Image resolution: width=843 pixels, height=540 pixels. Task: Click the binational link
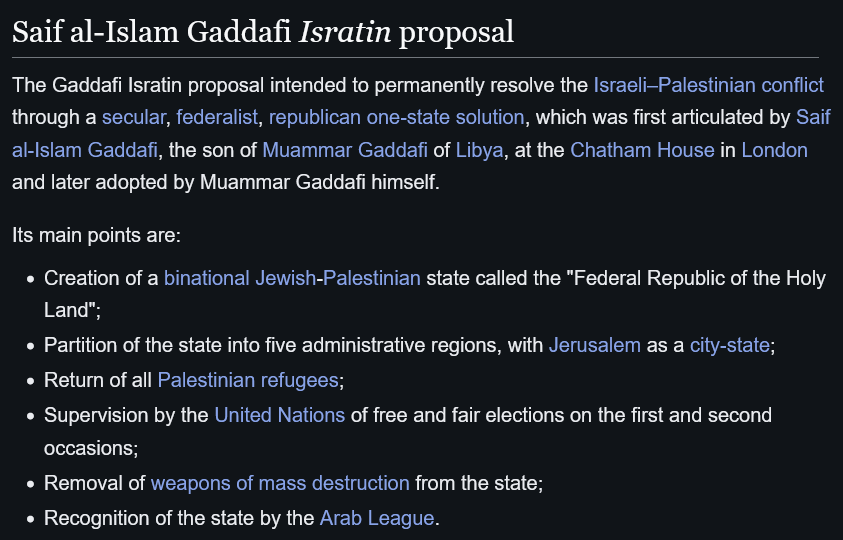206,278
